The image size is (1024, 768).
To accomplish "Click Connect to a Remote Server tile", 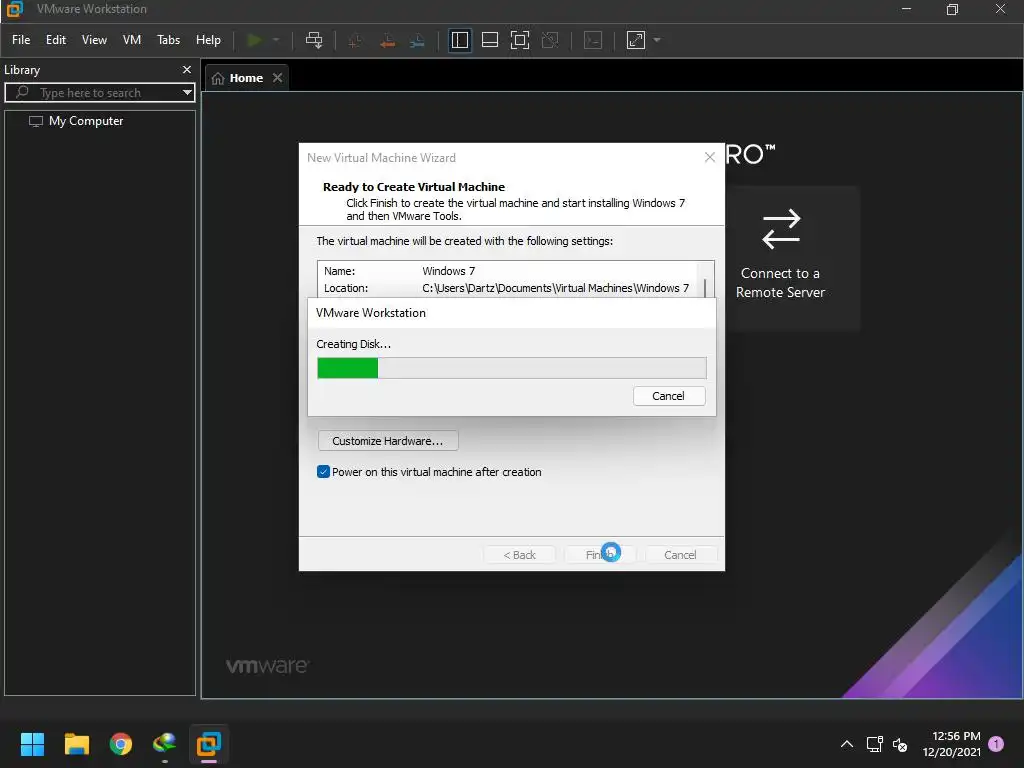I will point(780,258).
